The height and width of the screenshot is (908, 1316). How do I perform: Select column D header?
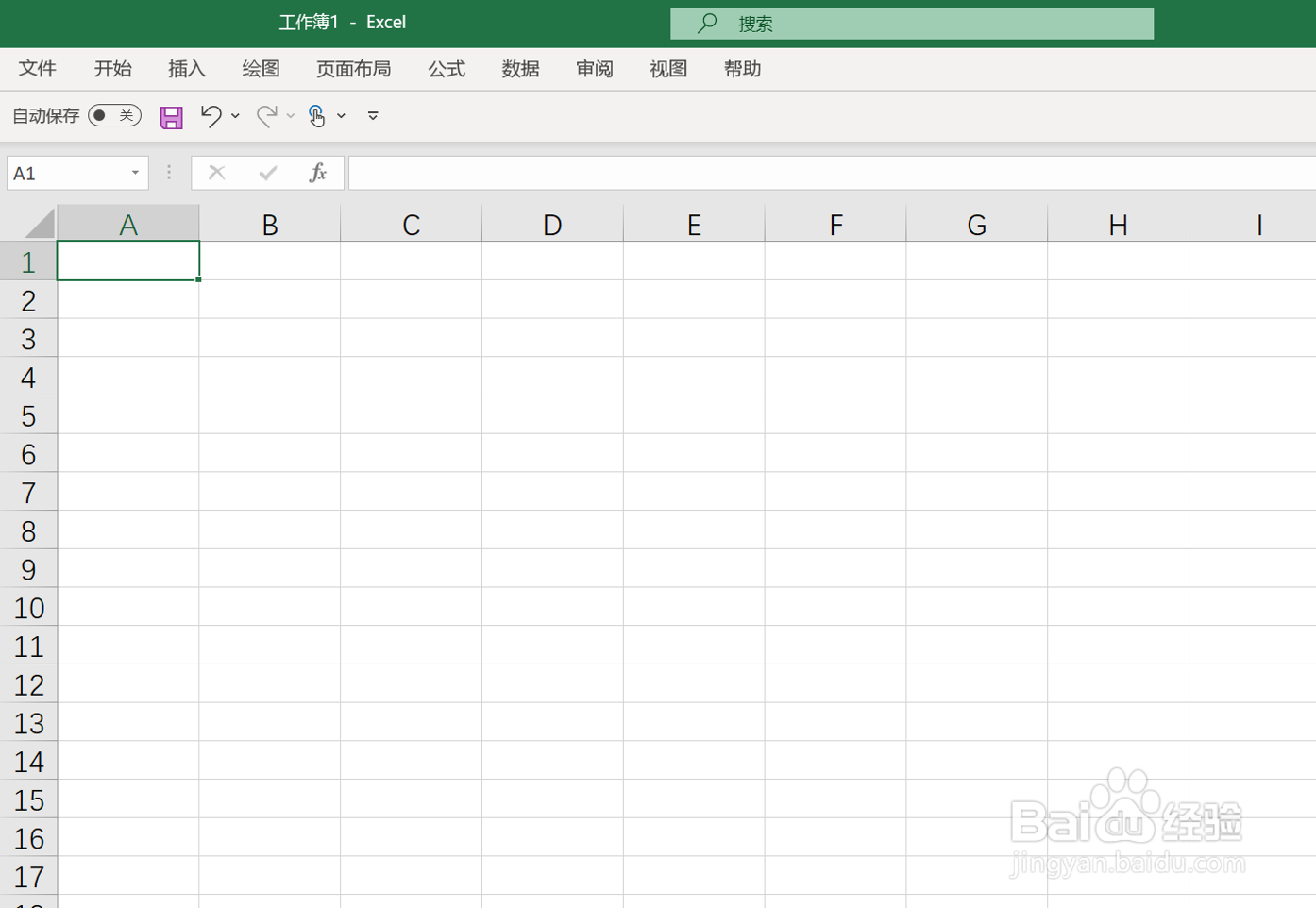coord(553,224)
